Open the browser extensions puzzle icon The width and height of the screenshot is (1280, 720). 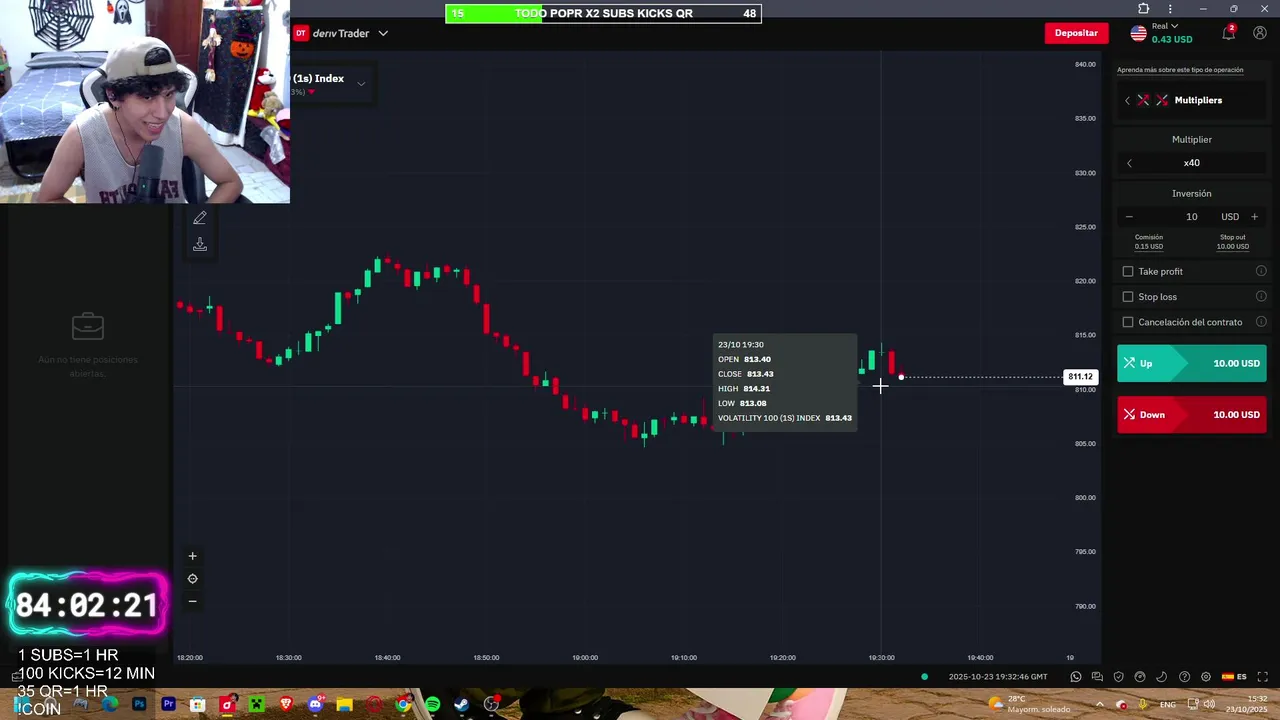(x=1144, y=9)
